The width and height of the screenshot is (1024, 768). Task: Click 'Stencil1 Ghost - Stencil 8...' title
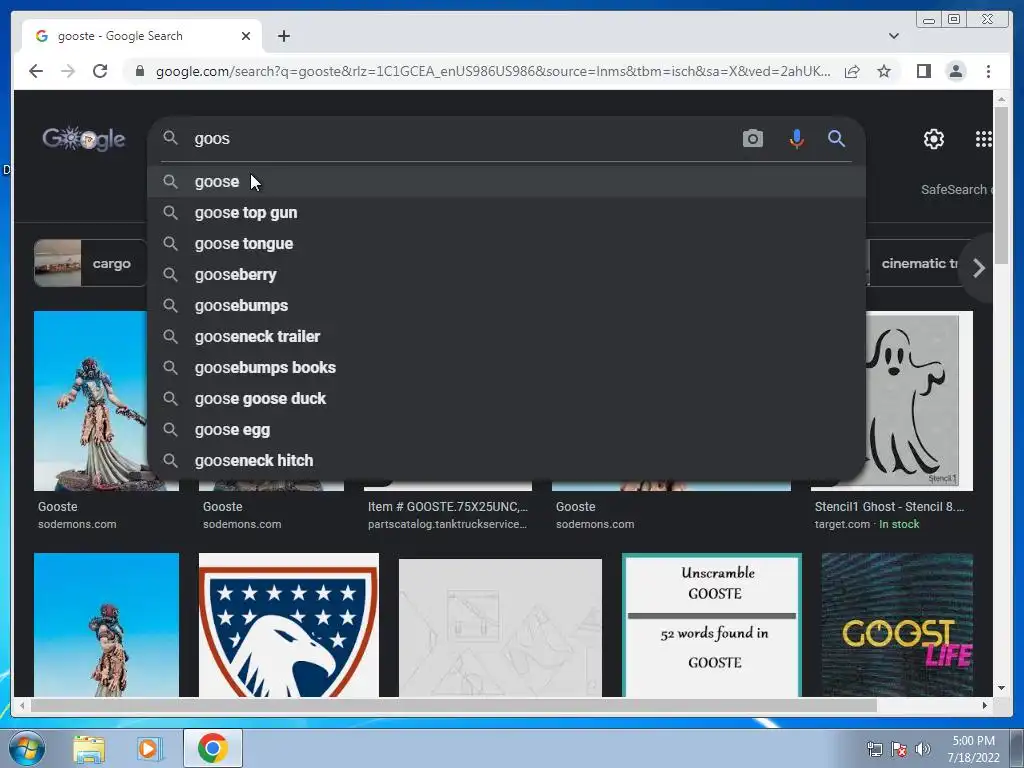[889, 506]
